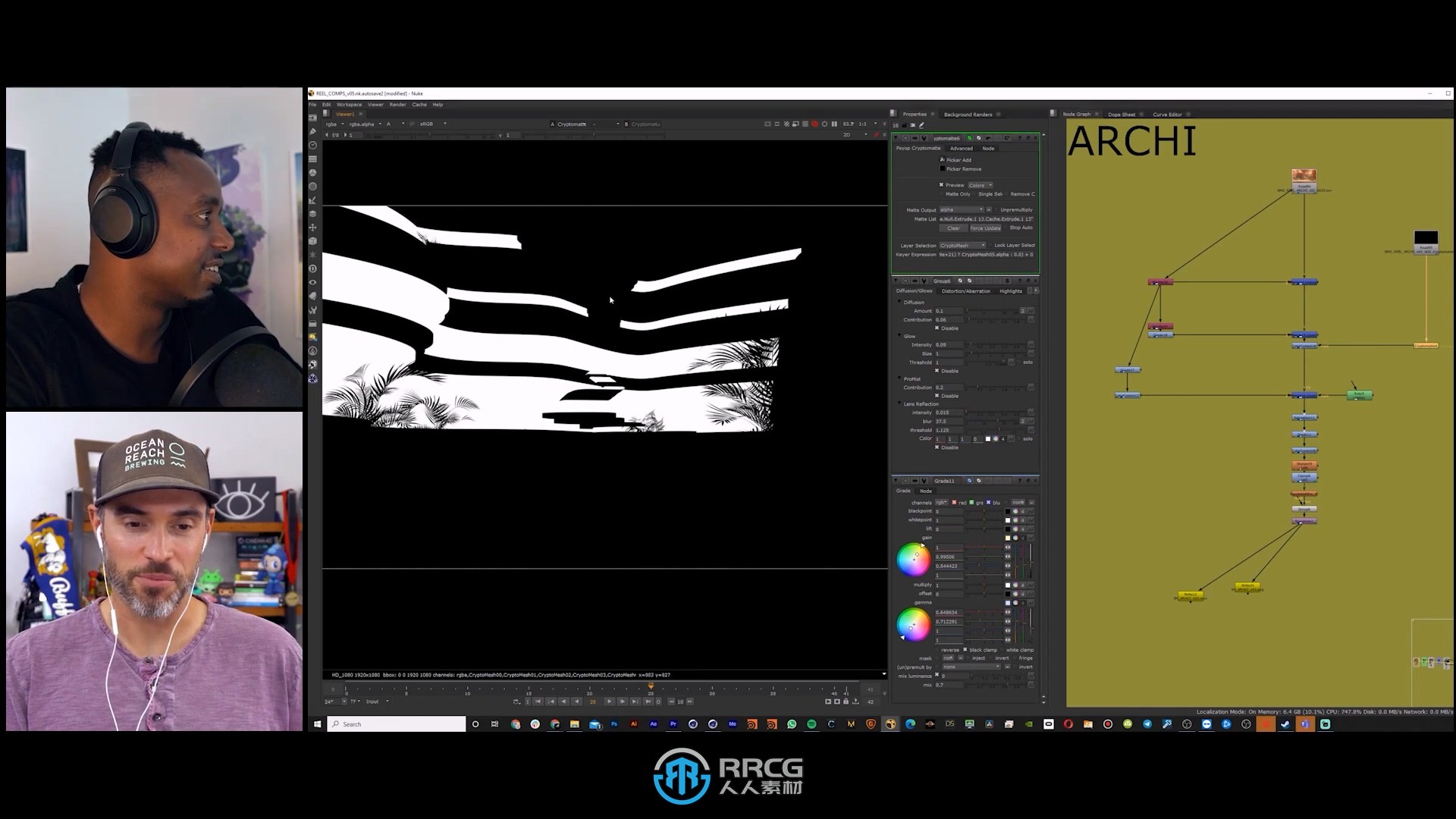Click the Matte List text field

pos(986,219)
